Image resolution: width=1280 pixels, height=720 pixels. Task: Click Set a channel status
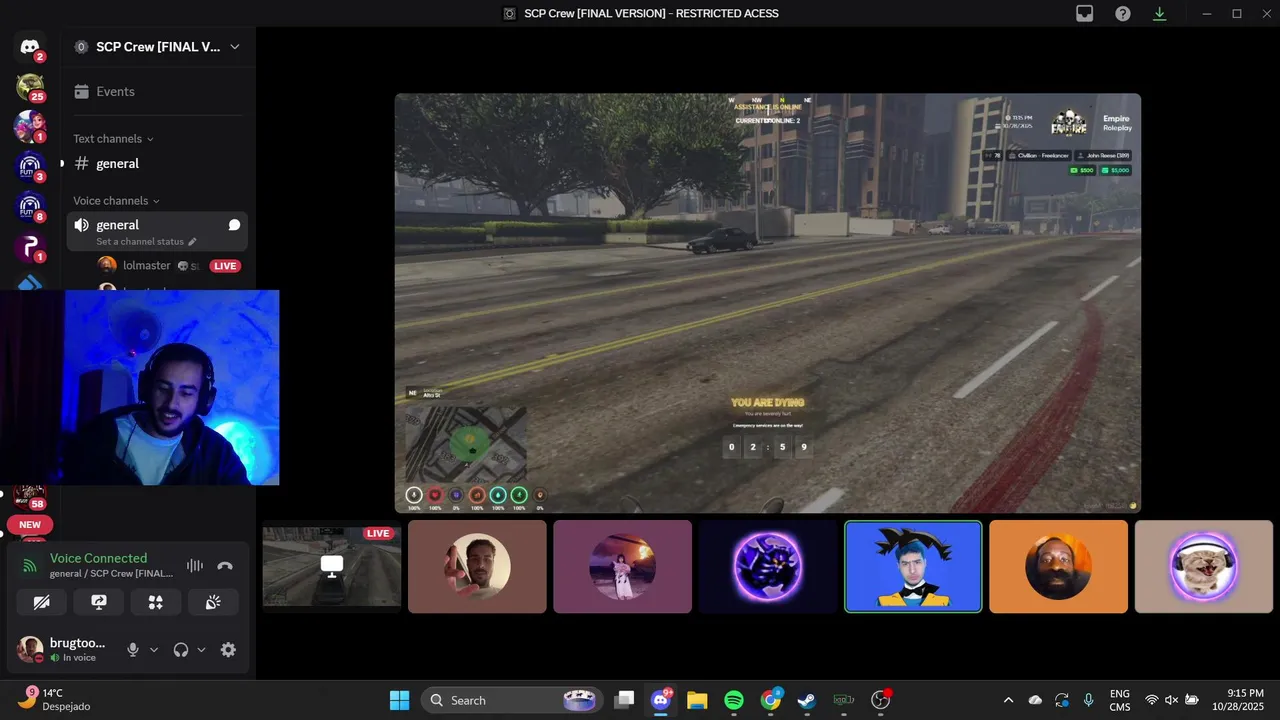pos(146,242)
